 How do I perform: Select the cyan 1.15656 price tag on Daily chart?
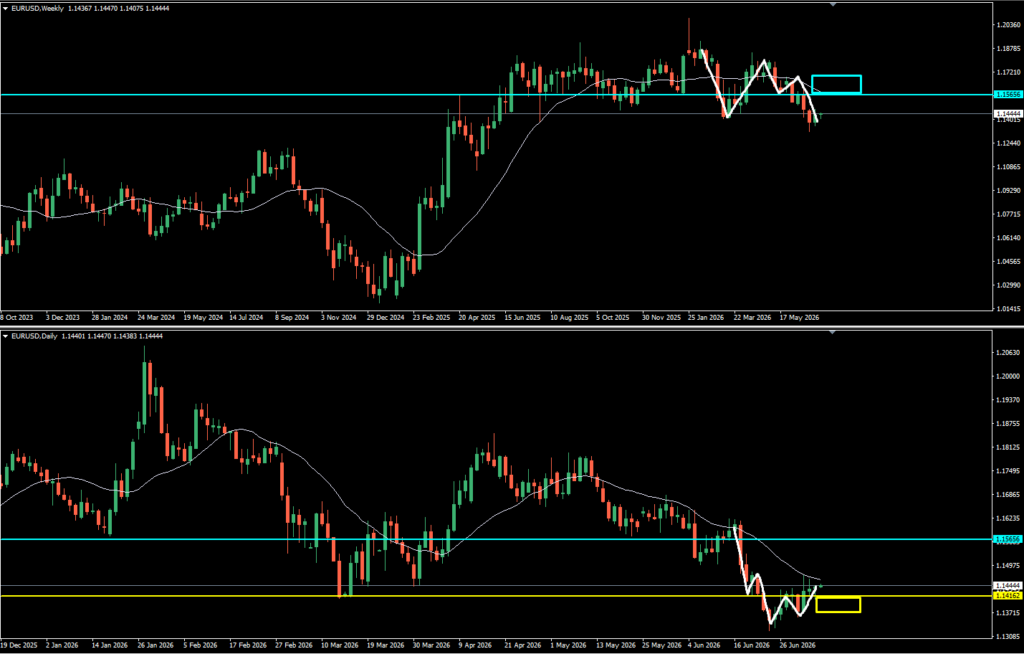1008,539
